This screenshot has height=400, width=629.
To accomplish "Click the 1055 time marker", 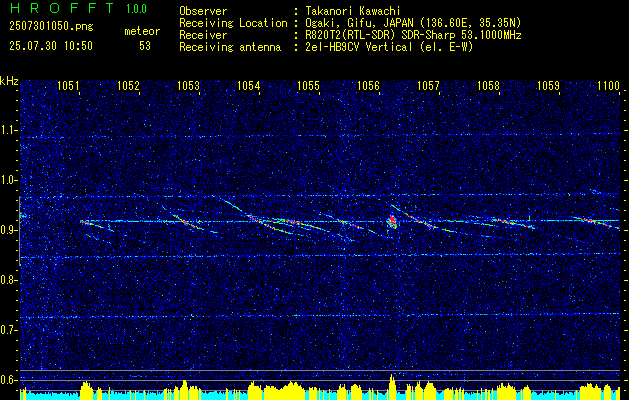I will (x=308, y=85).
